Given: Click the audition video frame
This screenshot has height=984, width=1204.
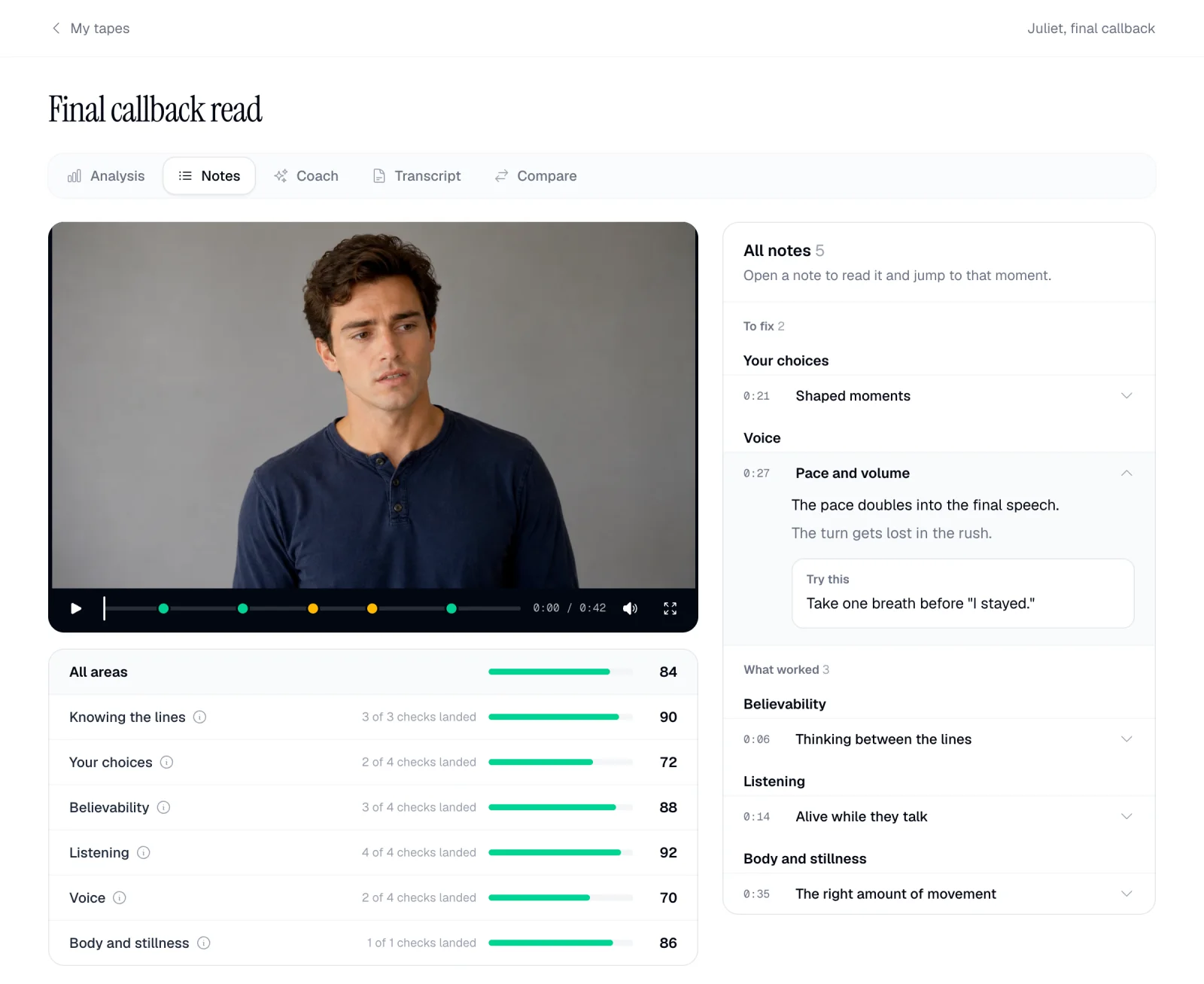Looking at the screenshot, I should [373, 405].
